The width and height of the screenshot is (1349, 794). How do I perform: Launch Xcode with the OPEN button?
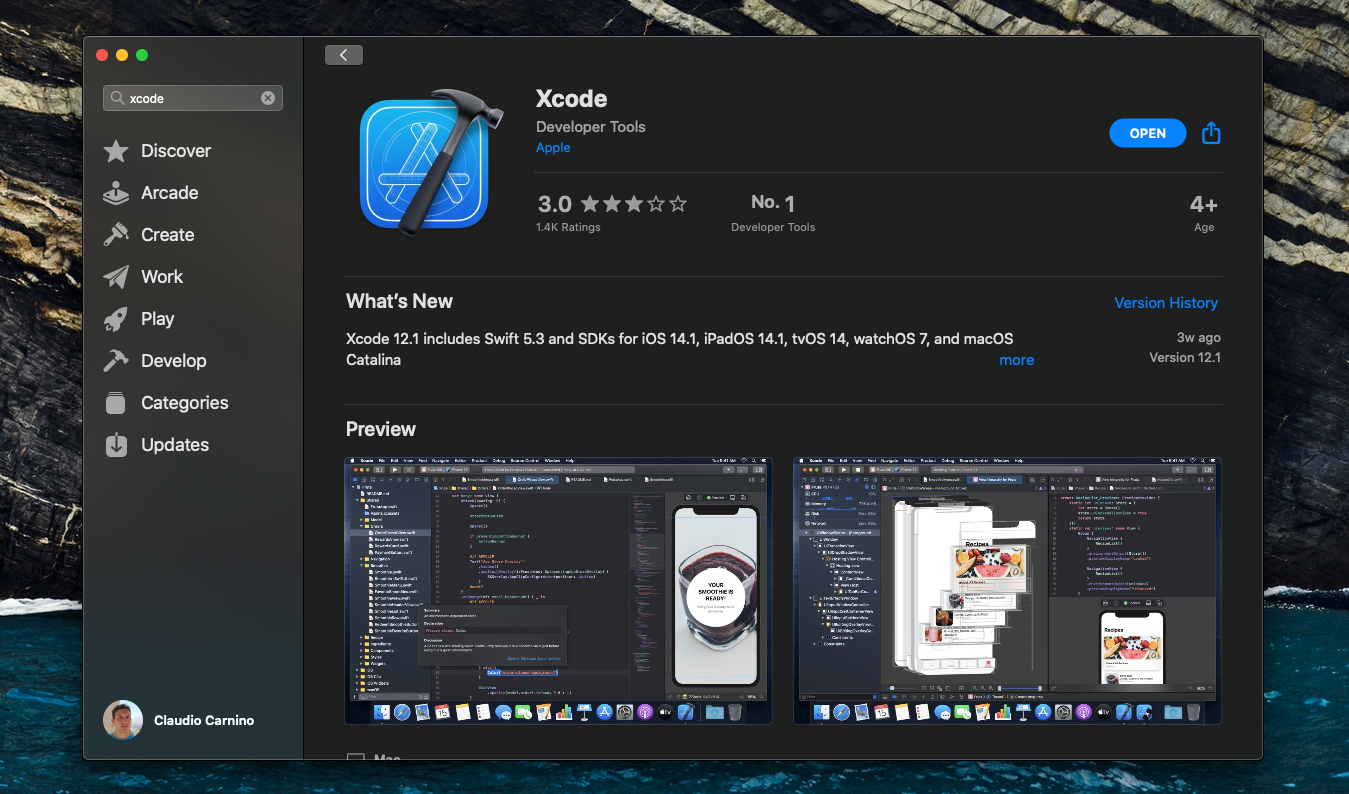coord(1147,132)
